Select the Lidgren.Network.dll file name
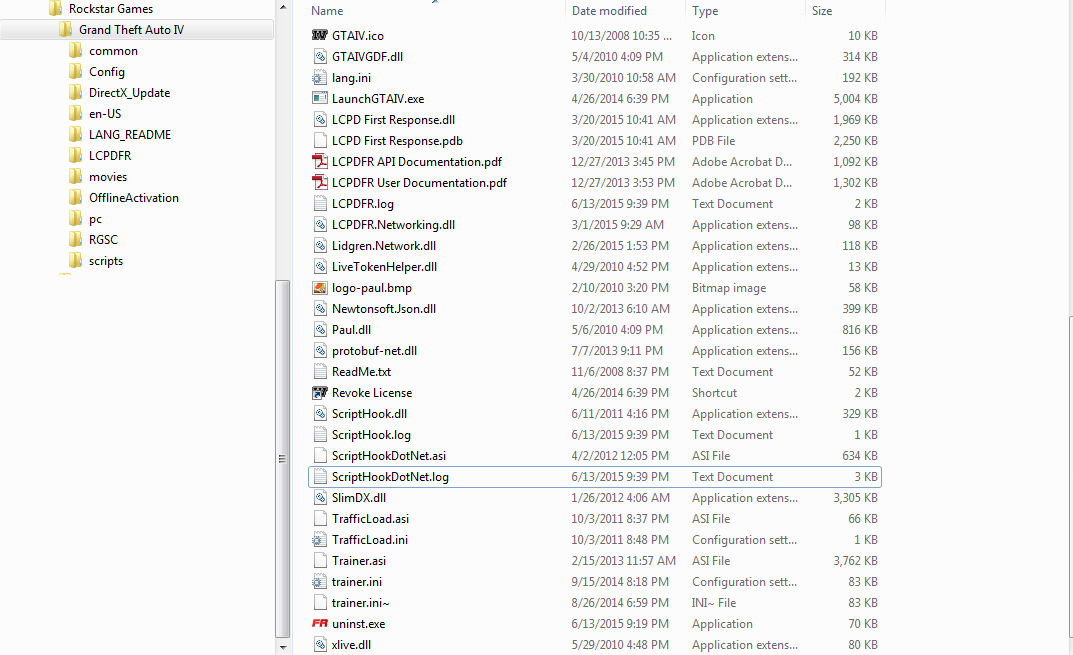Screen dimensions: 1073x655 click(x=384, y=246)
